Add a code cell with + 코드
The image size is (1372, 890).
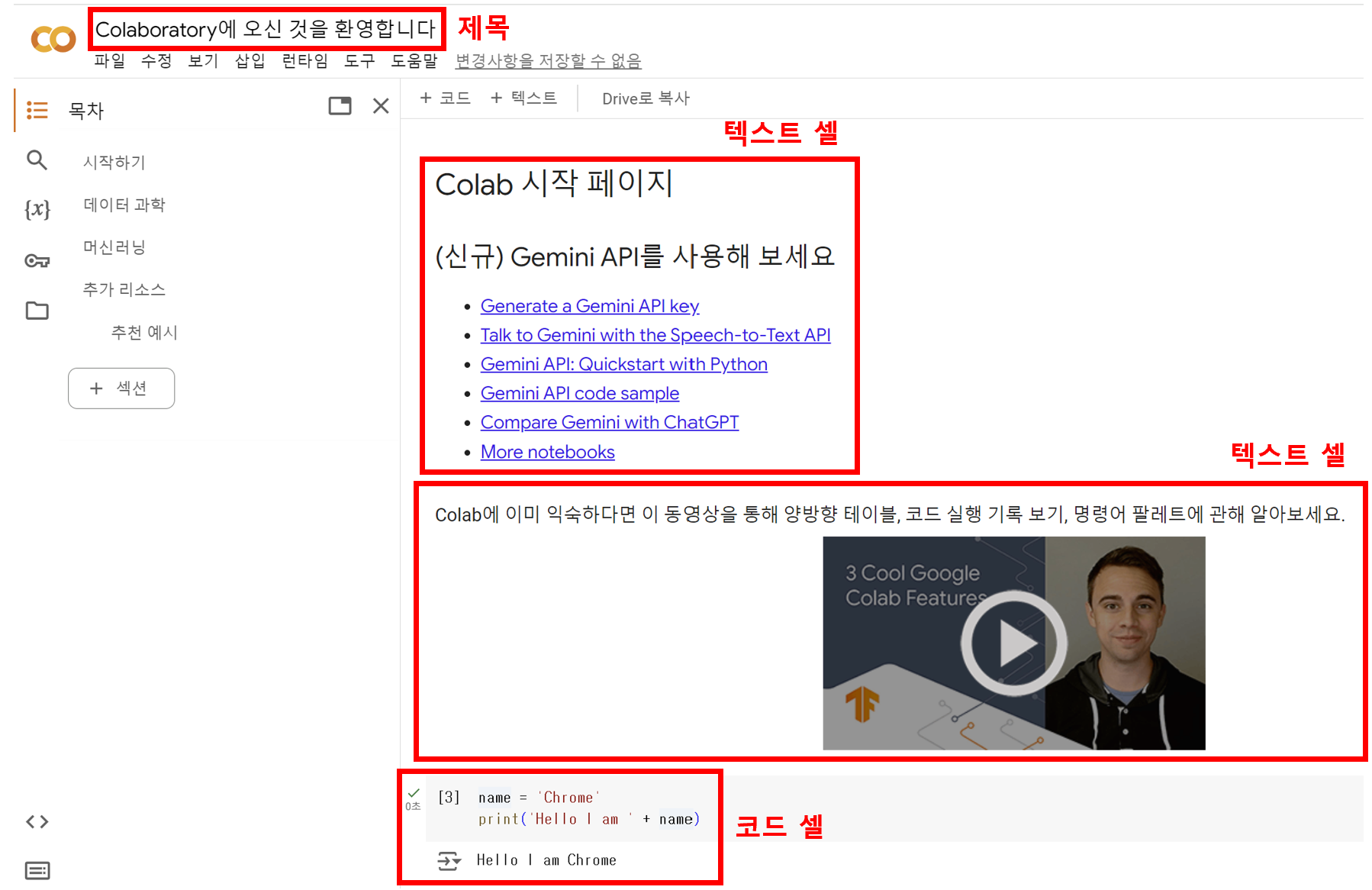(x=446, y=98)
